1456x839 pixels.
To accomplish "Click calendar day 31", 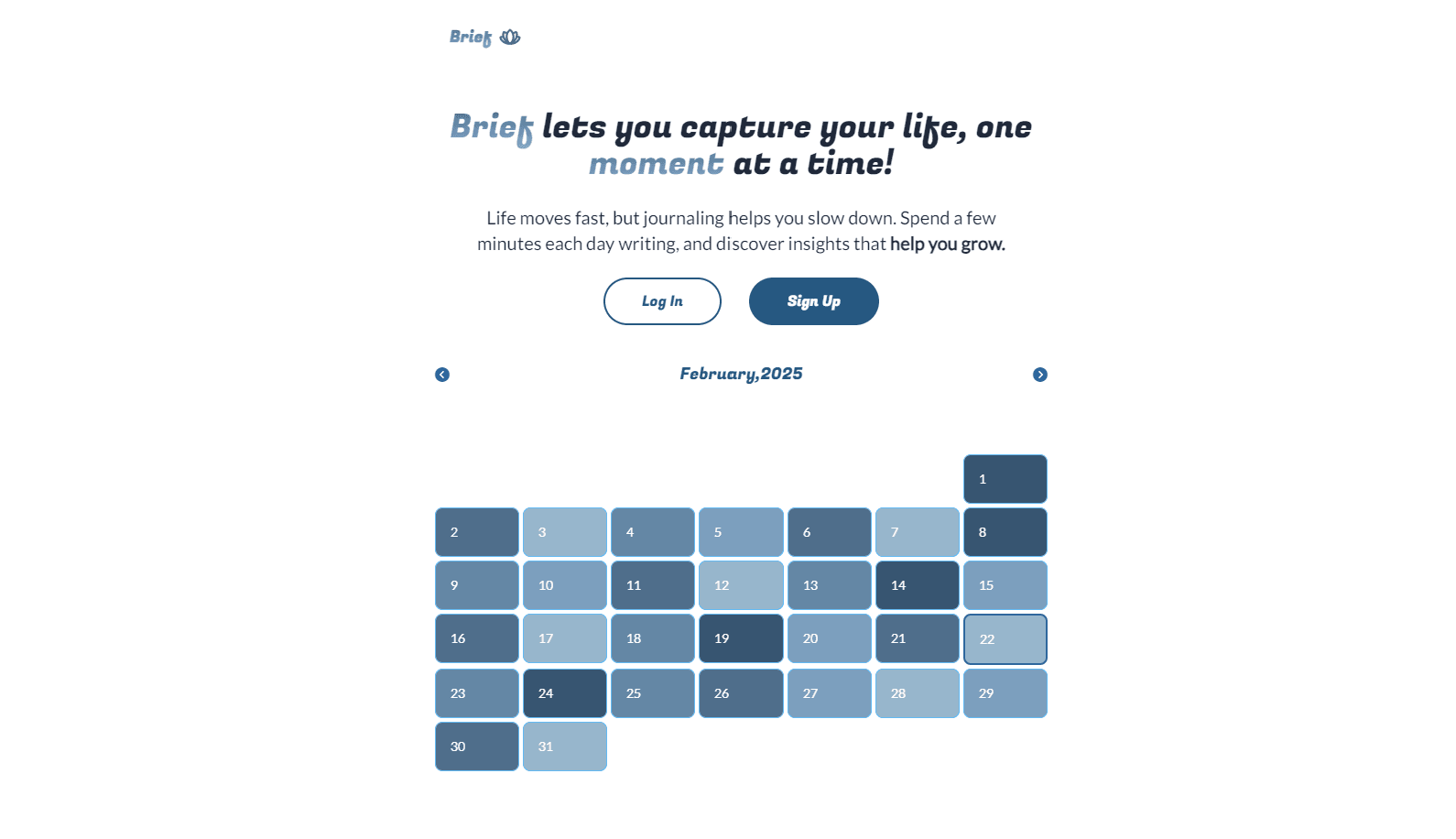I will click(x=565, y=746).
